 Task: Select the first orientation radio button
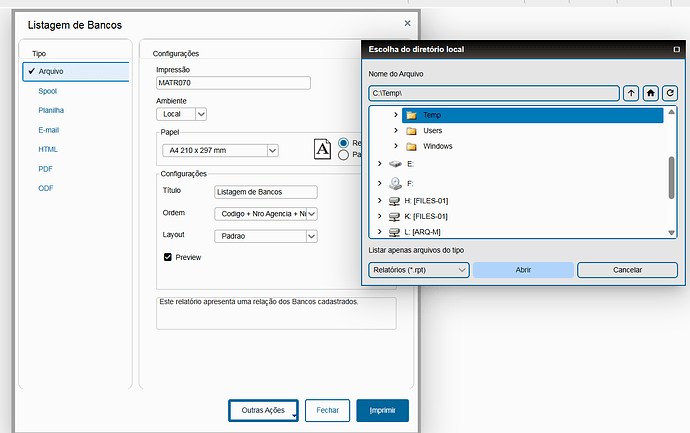point(344,143)
